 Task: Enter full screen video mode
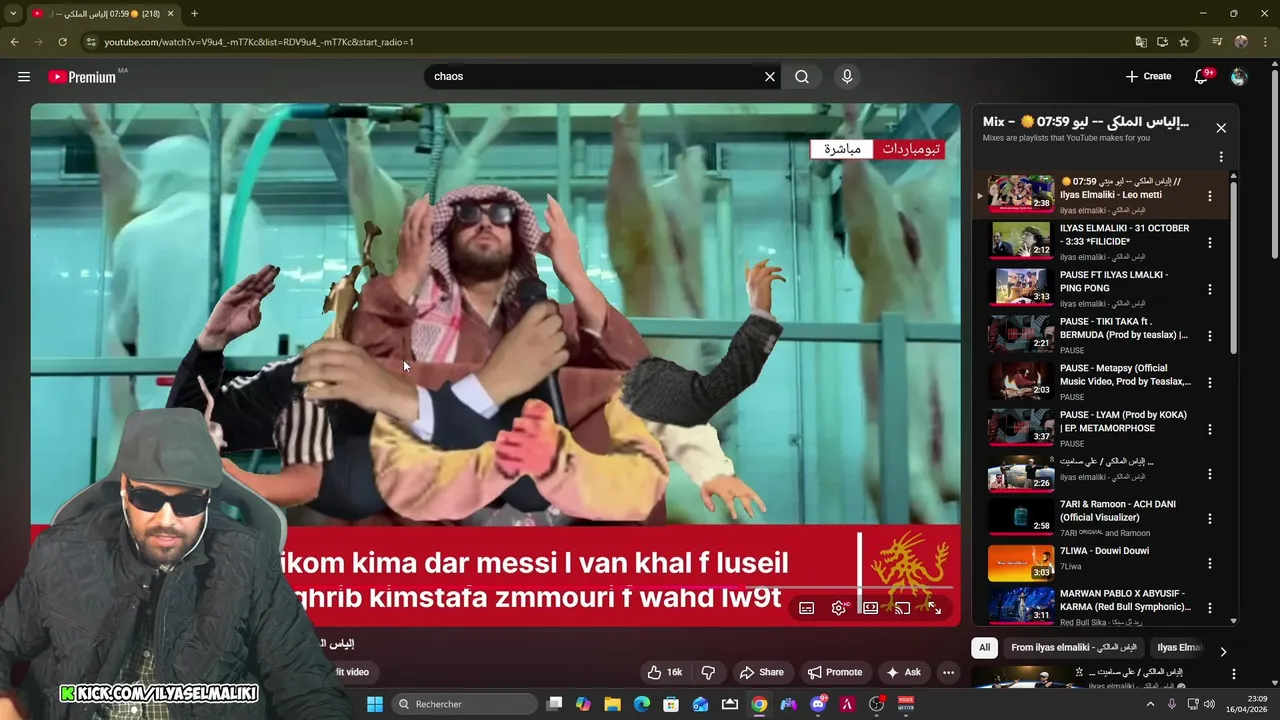point(934,608)
